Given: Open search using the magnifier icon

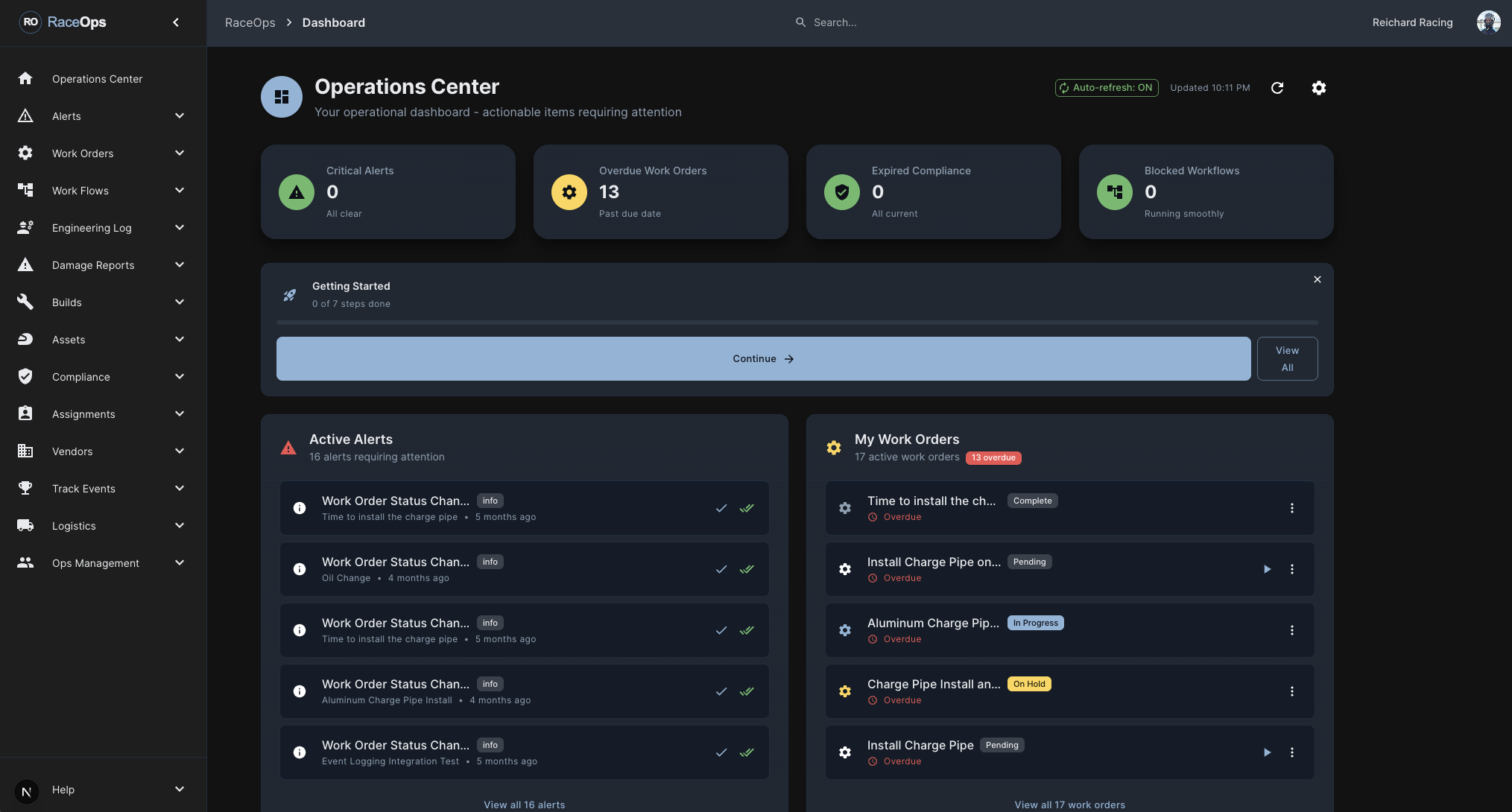Looking at the screenshot, I should click(800, 22).
